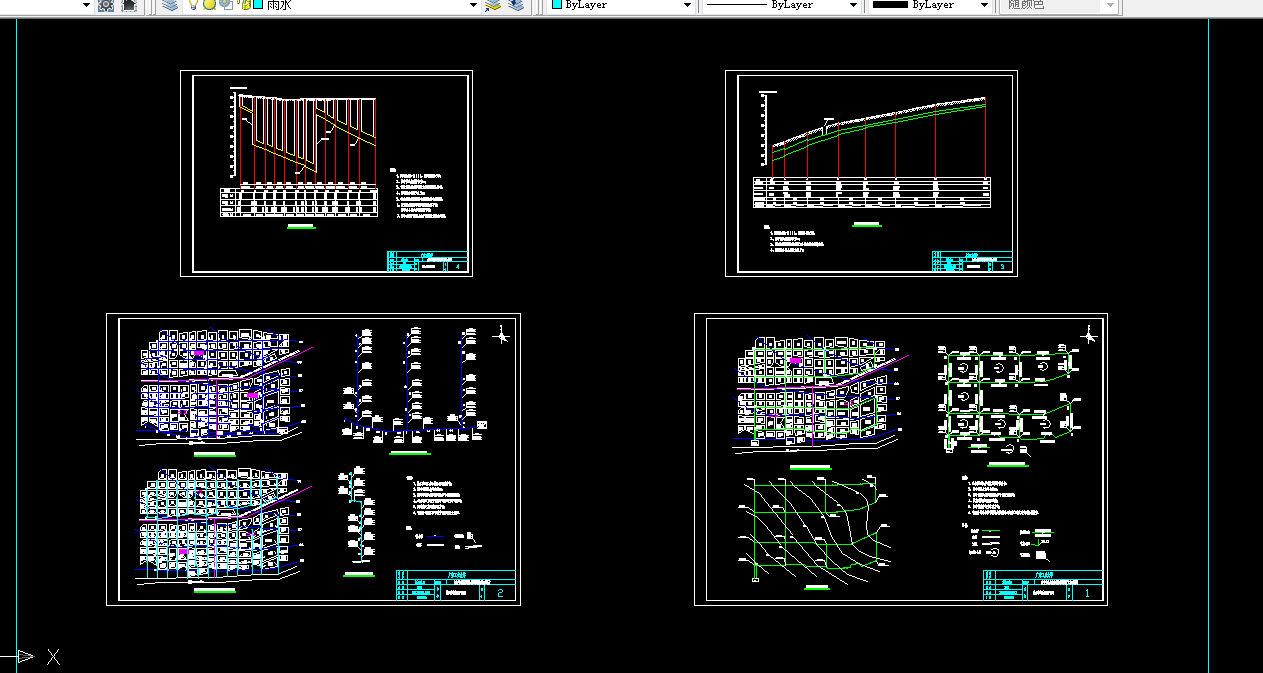Click the north arrow symbol on sheet 2
The height and width of the screenshot is (673, 1263).
coord(503,334)
